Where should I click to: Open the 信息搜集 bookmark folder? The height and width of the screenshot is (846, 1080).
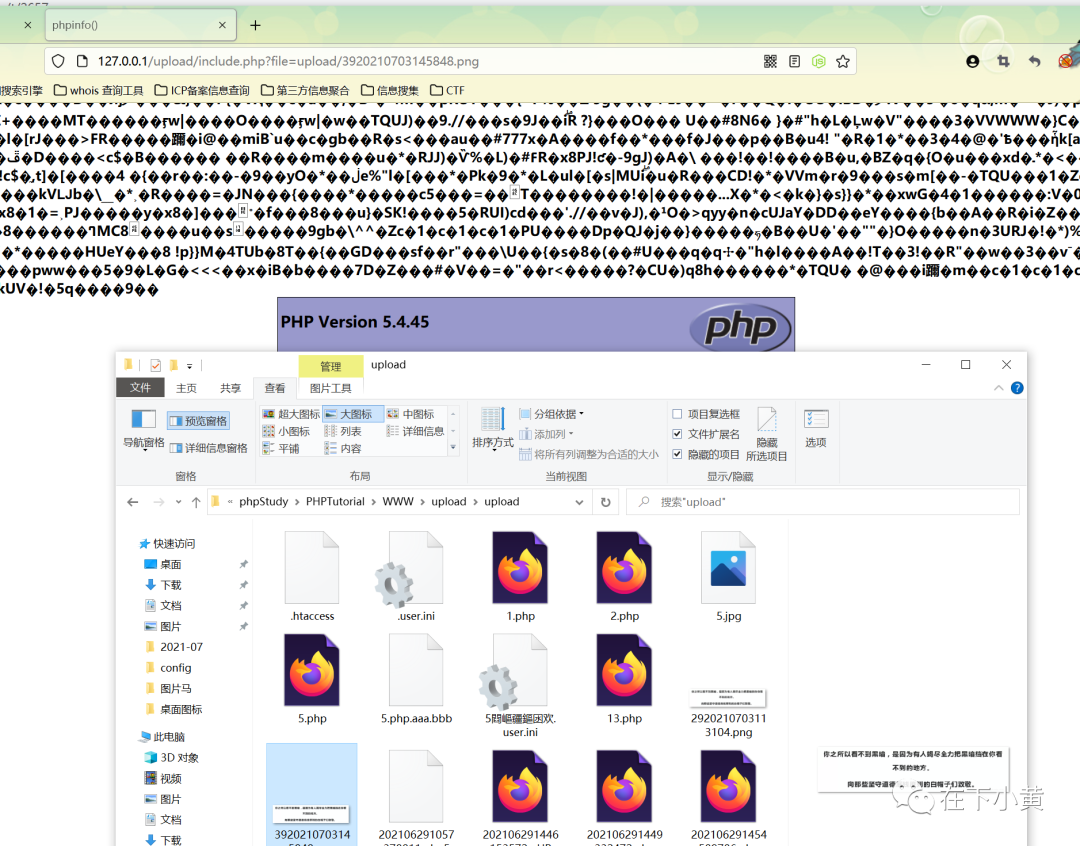pyautogui.click(x=389, y=90)
